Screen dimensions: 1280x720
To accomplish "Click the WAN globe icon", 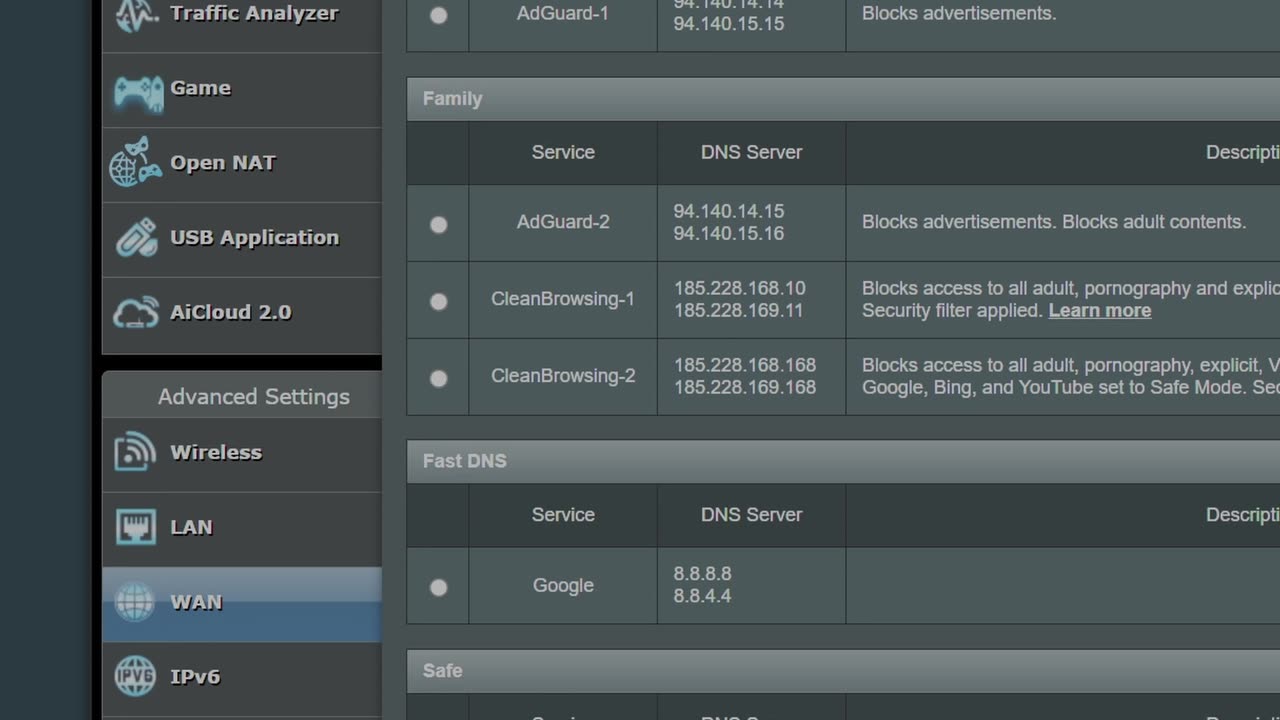I will click(135, 602).
